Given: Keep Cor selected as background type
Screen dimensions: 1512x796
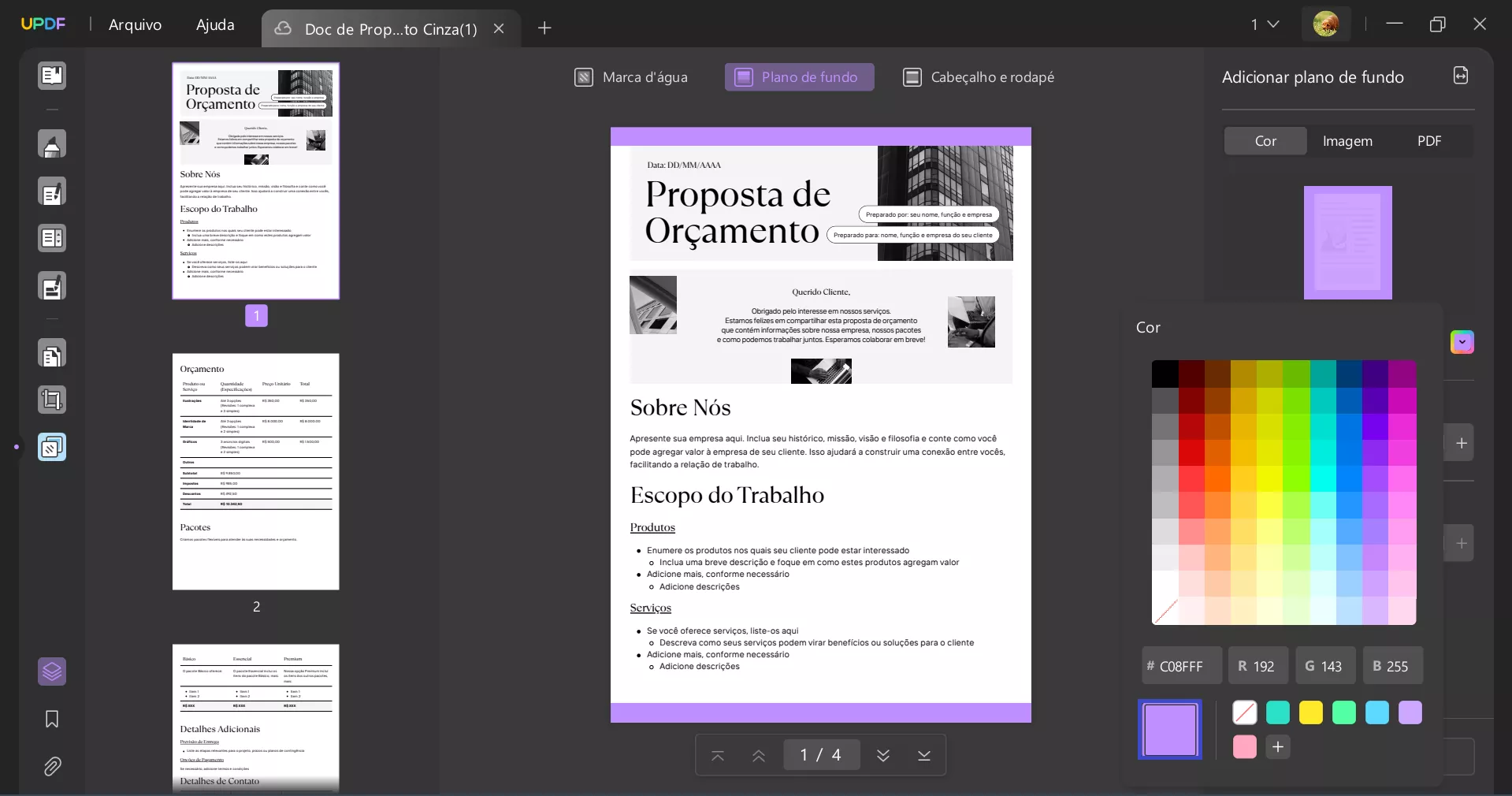Looking at the screenshot, I should click(1265, 141).
